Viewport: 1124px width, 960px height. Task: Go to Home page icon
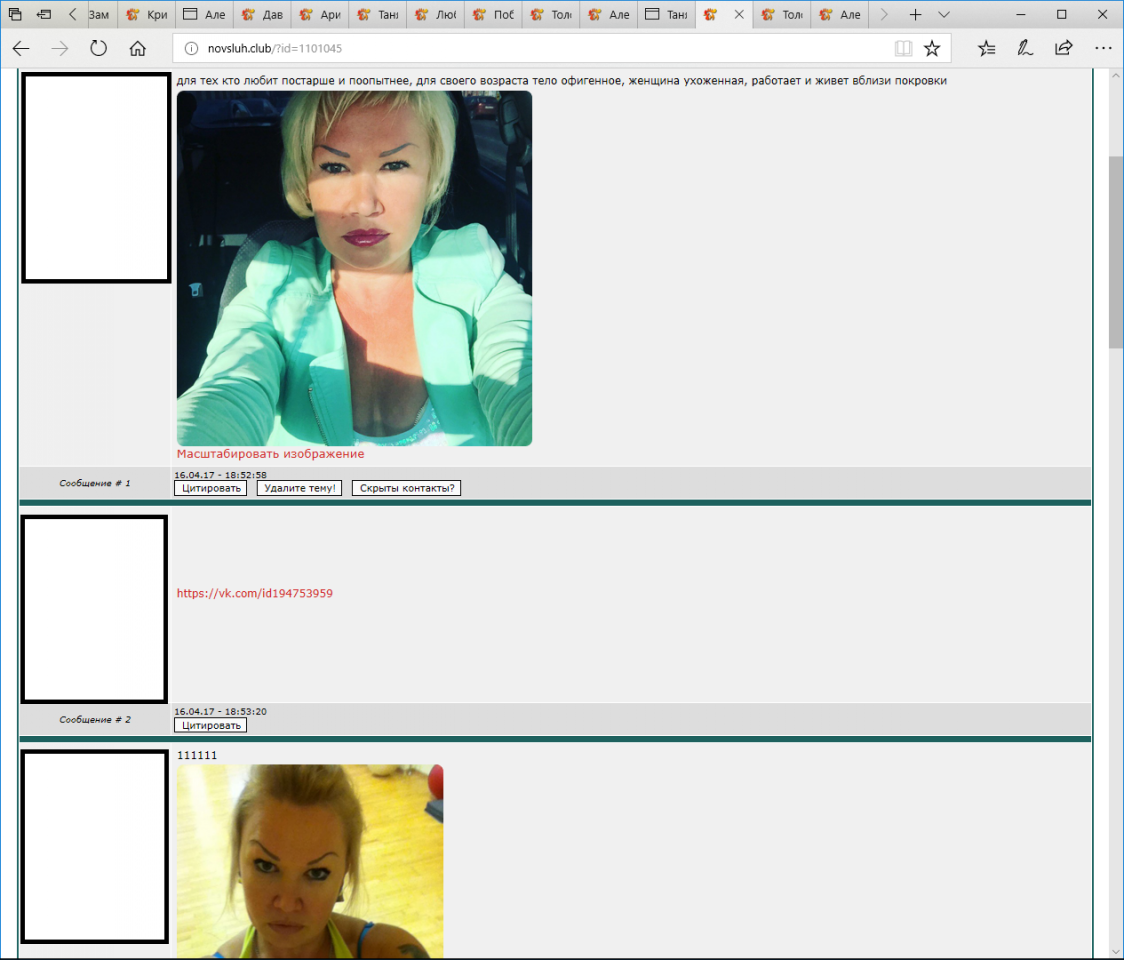[138, 48]
